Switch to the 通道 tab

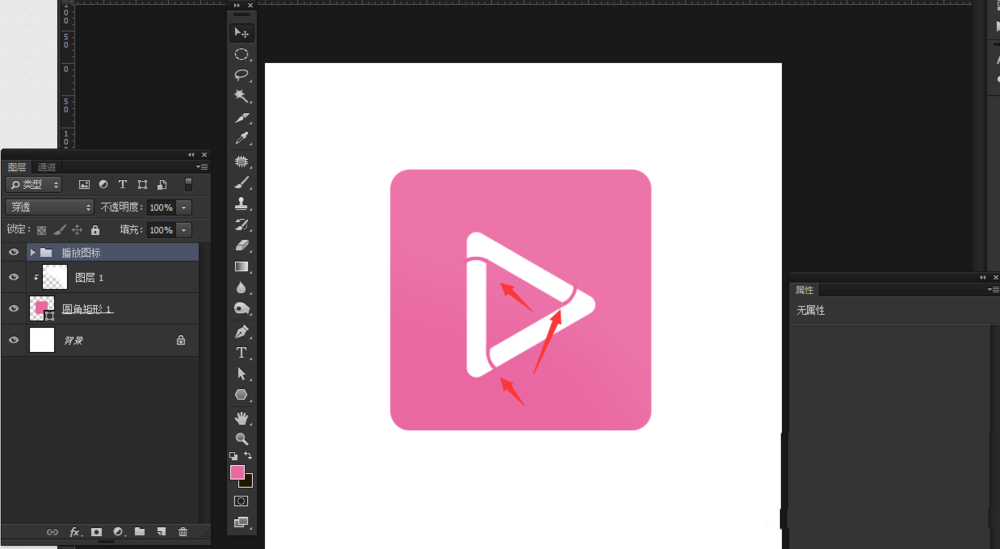47,167
